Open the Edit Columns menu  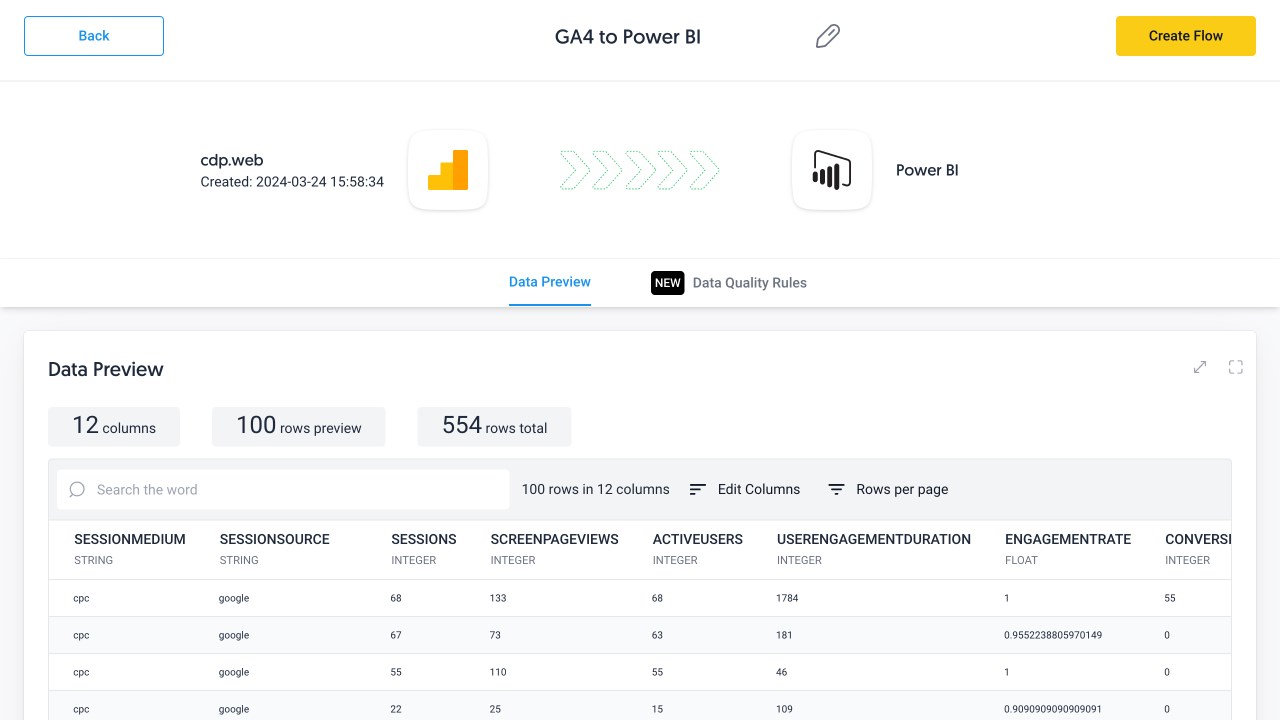pyautogui.click(x=758, y=489)
